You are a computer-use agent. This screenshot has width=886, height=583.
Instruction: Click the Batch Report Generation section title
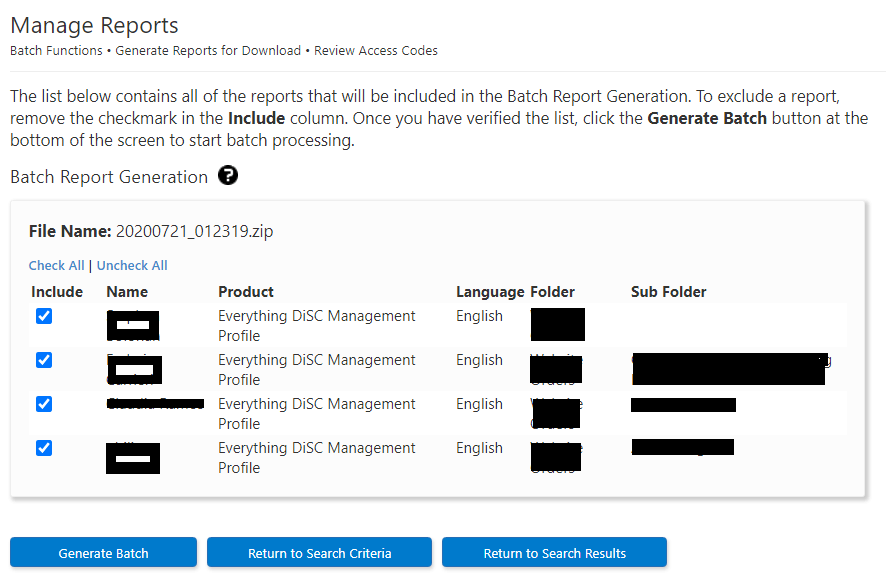pos(109,177)
